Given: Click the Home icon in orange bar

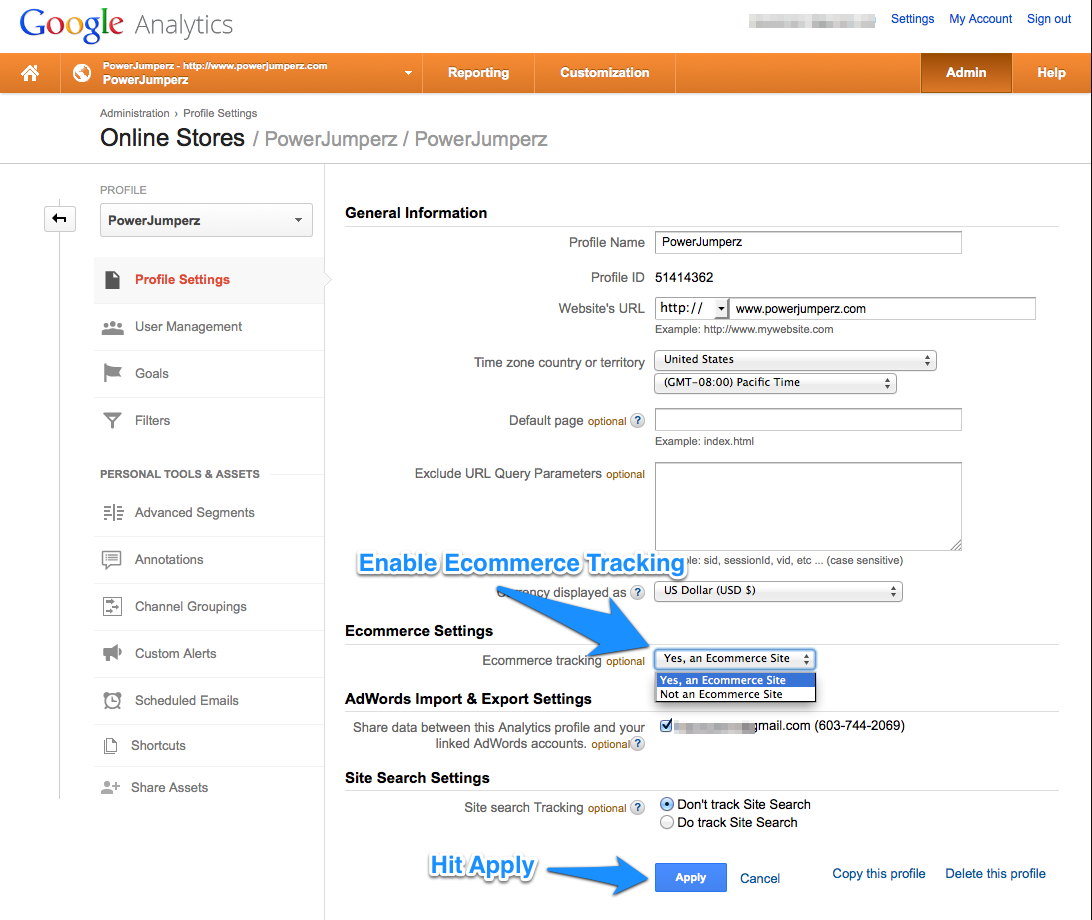Looking at the screenshot, I should point(30,73).
